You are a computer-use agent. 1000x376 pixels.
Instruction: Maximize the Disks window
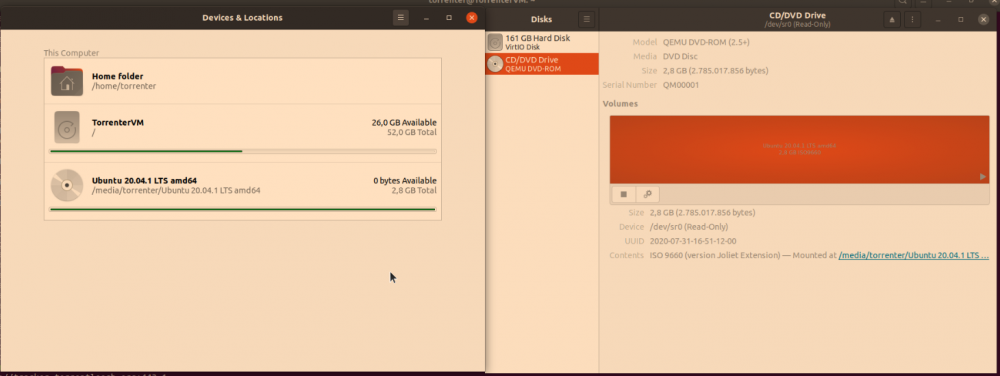[x=960, y=20]
